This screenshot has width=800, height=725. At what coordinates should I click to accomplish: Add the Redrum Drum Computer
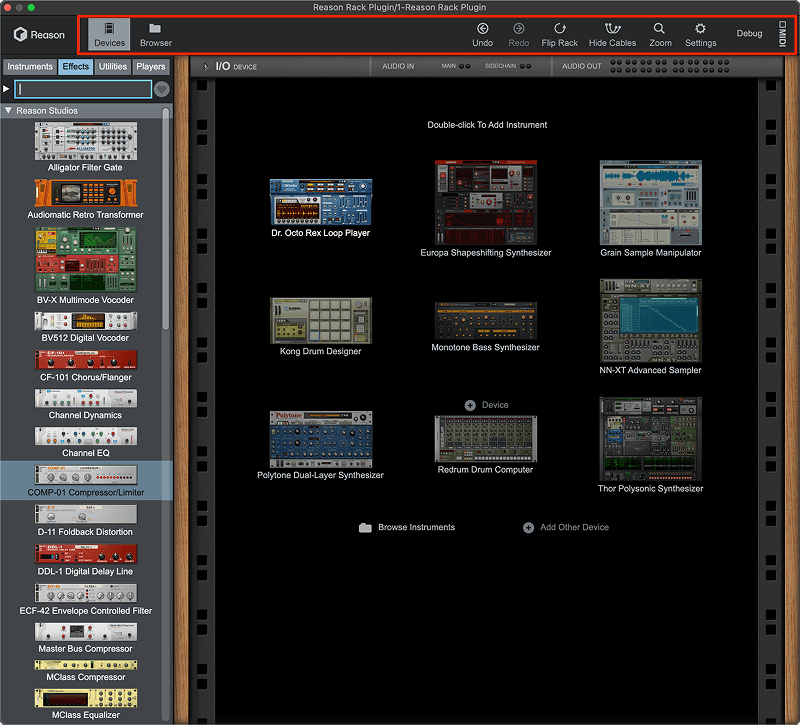[x=485, y=445]
